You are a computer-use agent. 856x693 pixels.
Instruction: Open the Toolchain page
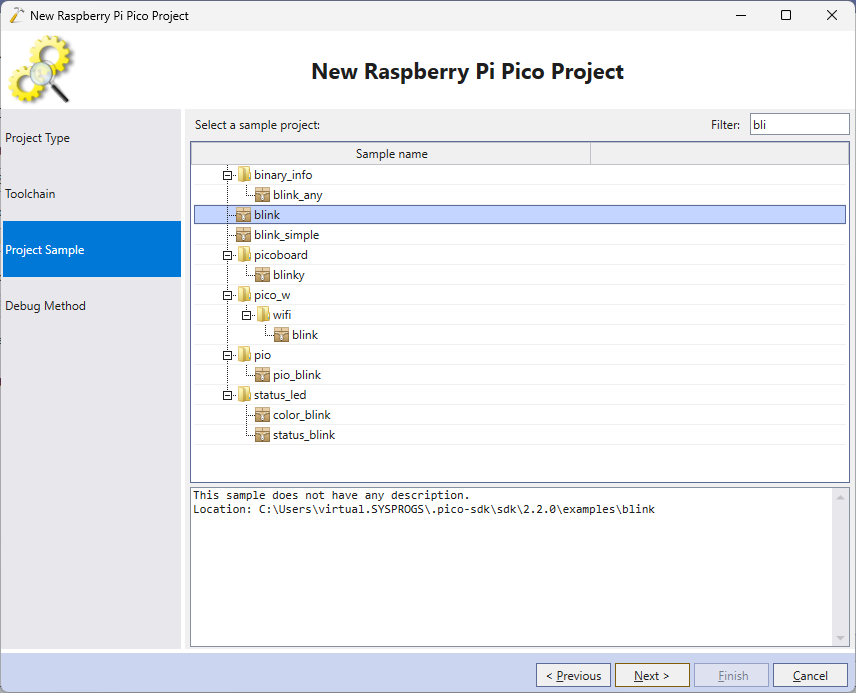tap(30, 194)
